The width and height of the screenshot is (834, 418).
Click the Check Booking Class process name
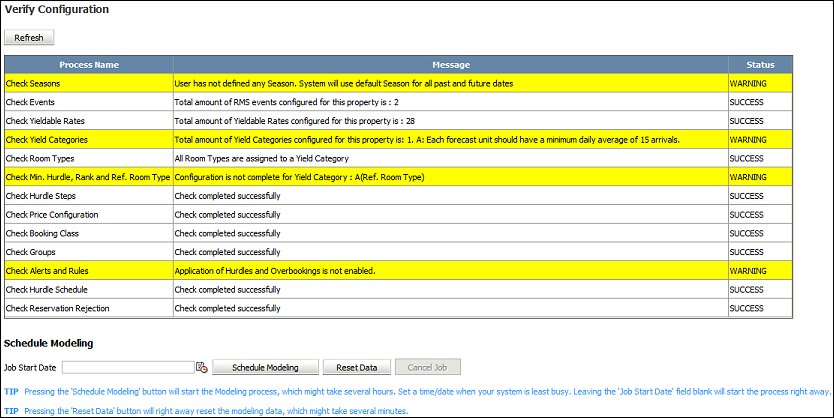tap(42, 233)
